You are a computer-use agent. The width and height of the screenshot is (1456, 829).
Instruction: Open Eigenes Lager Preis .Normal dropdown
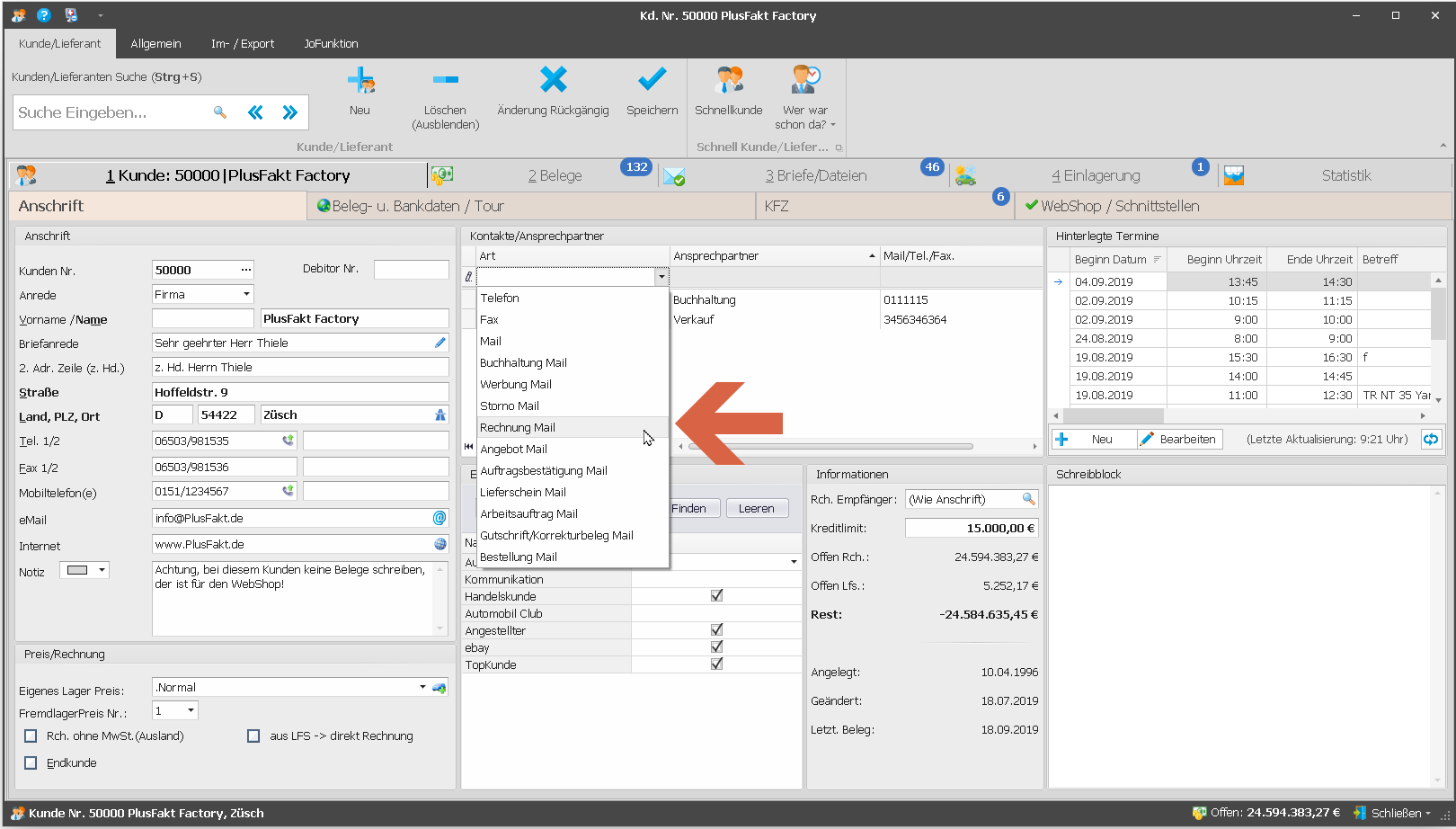[422, 687]
